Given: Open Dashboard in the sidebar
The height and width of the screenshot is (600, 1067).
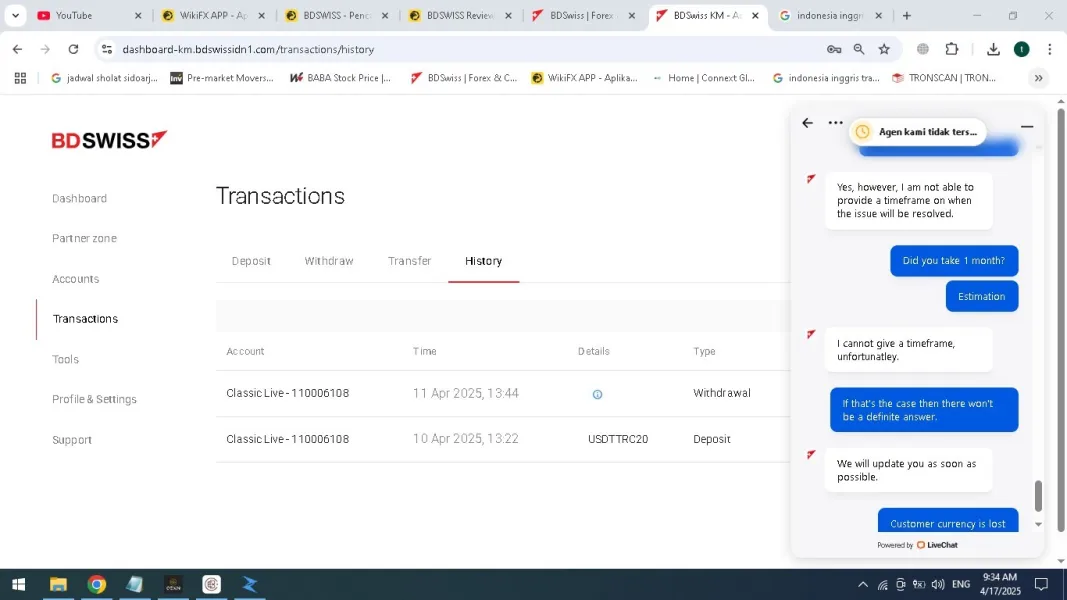Looking at the screenshot, I should coord(80,199).
